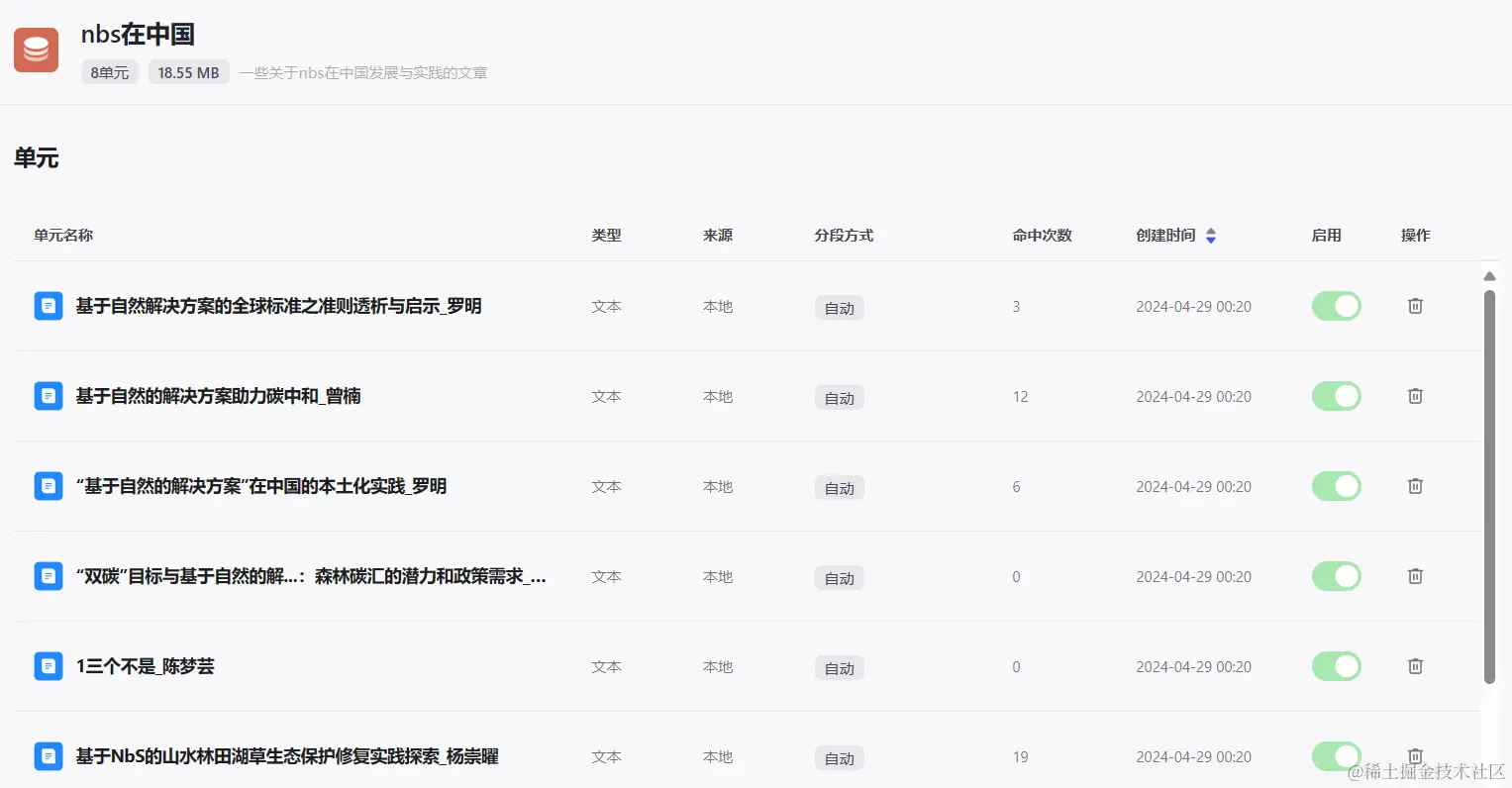Click the 自动 tag in 全球标准 row
This screenshot has height=788, width=1512.
tap(840, 308)
